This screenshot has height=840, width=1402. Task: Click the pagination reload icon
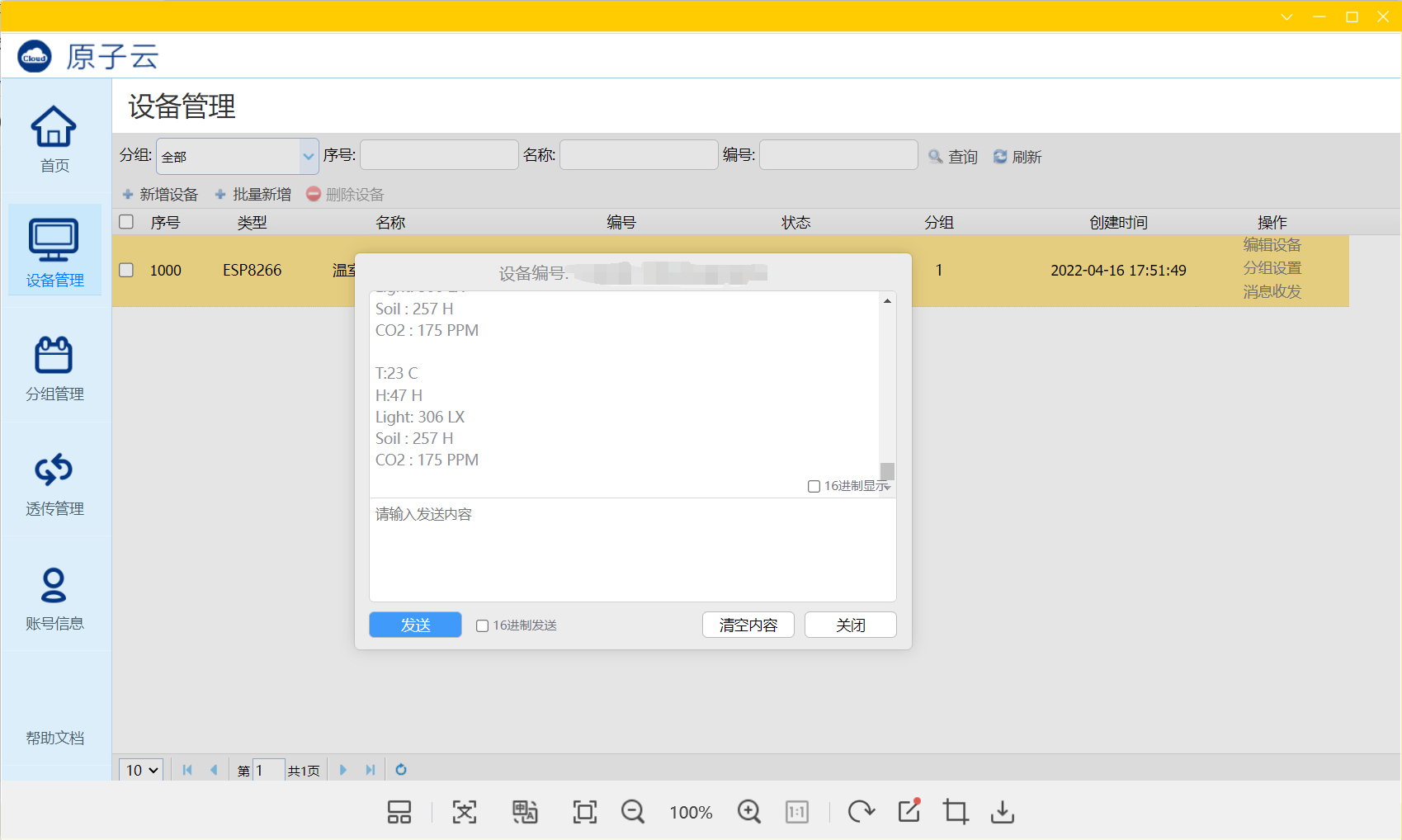tap(401, 770)
